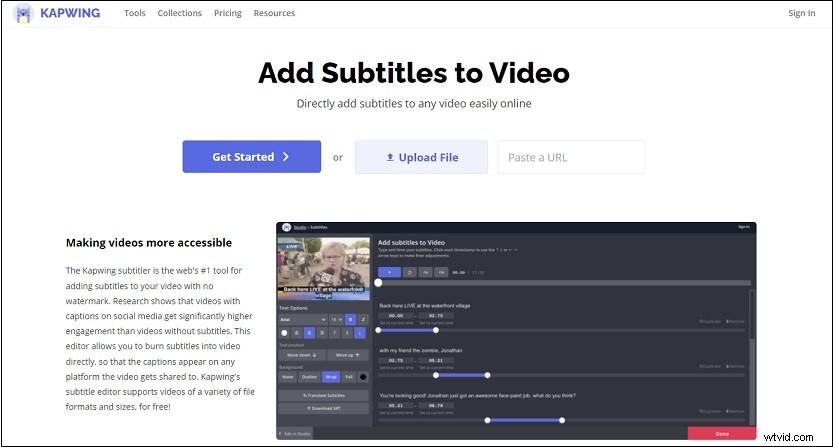The width and height of the screenshot is (834, 447).
Task: Click the Studio breadcrumb link in editor preview
Action: point(300,227)
